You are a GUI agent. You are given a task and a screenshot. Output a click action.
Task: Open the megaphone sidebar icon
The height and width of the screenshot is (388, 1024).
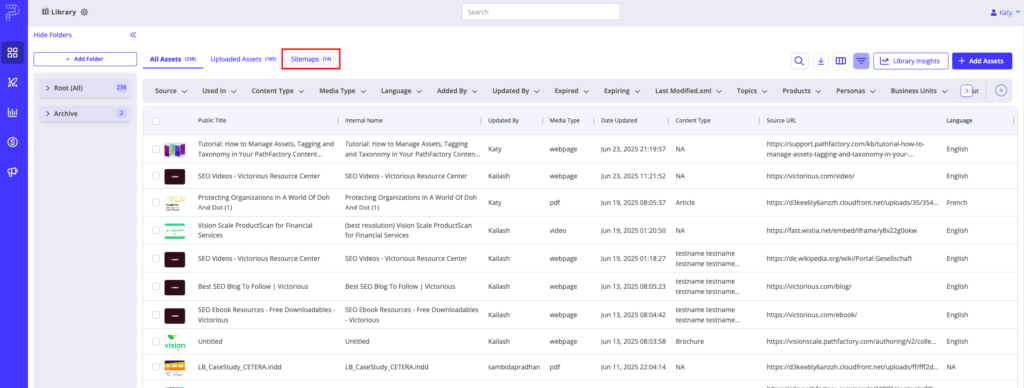point(13,172)
